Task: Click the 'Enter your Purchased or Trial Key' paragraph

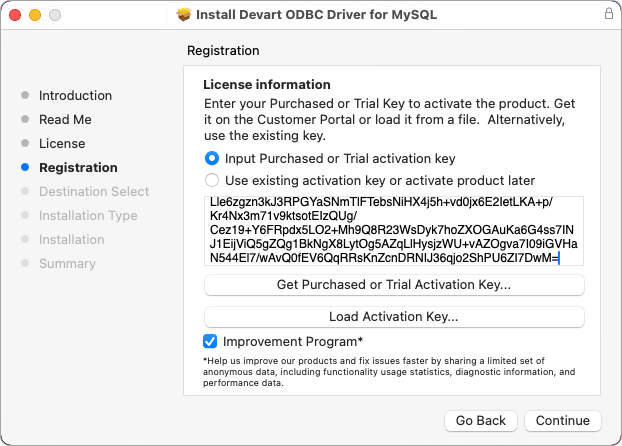Action: coord(389,119)
